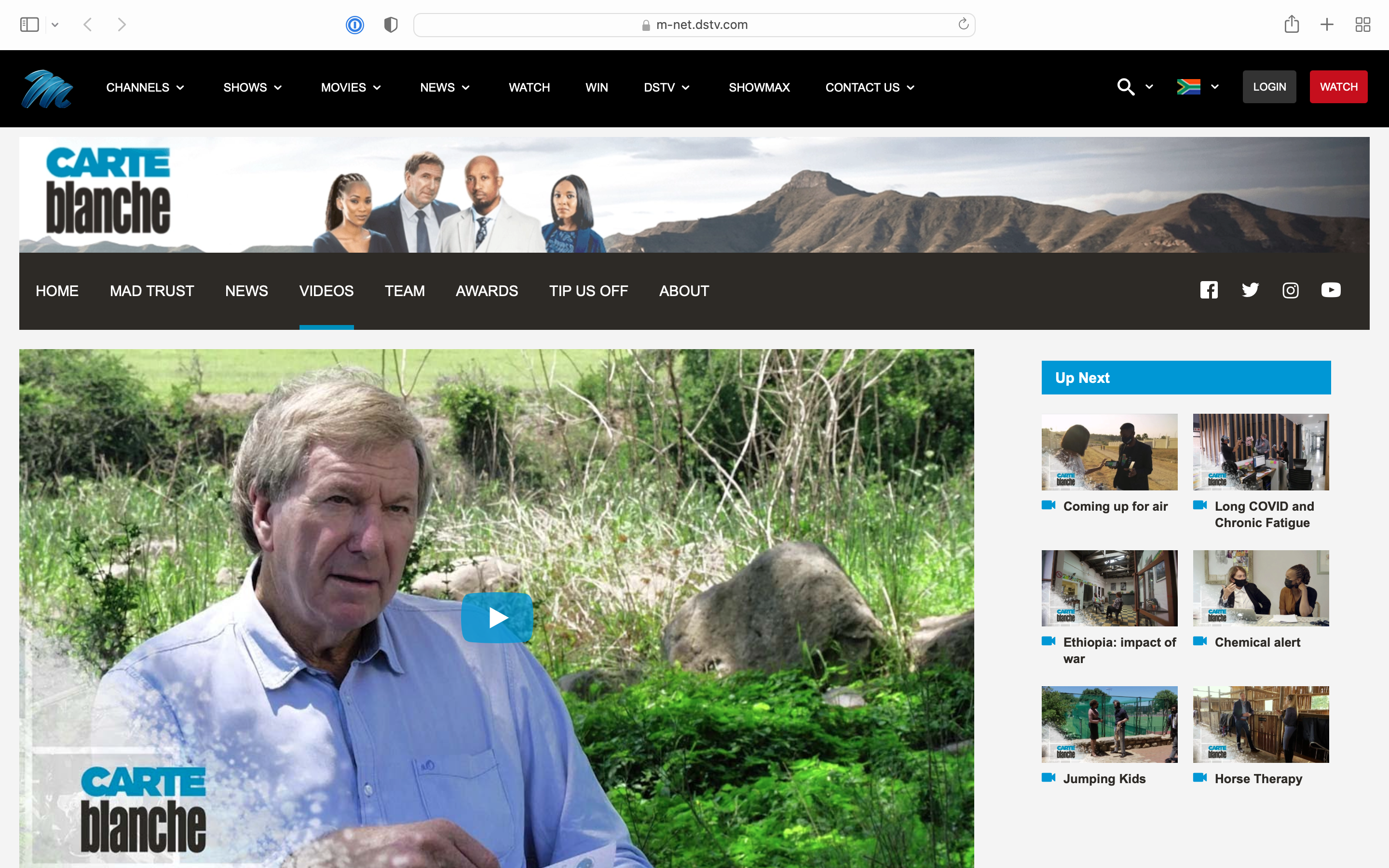Open the Tip Us Off tab

click(x=588, y=291)
